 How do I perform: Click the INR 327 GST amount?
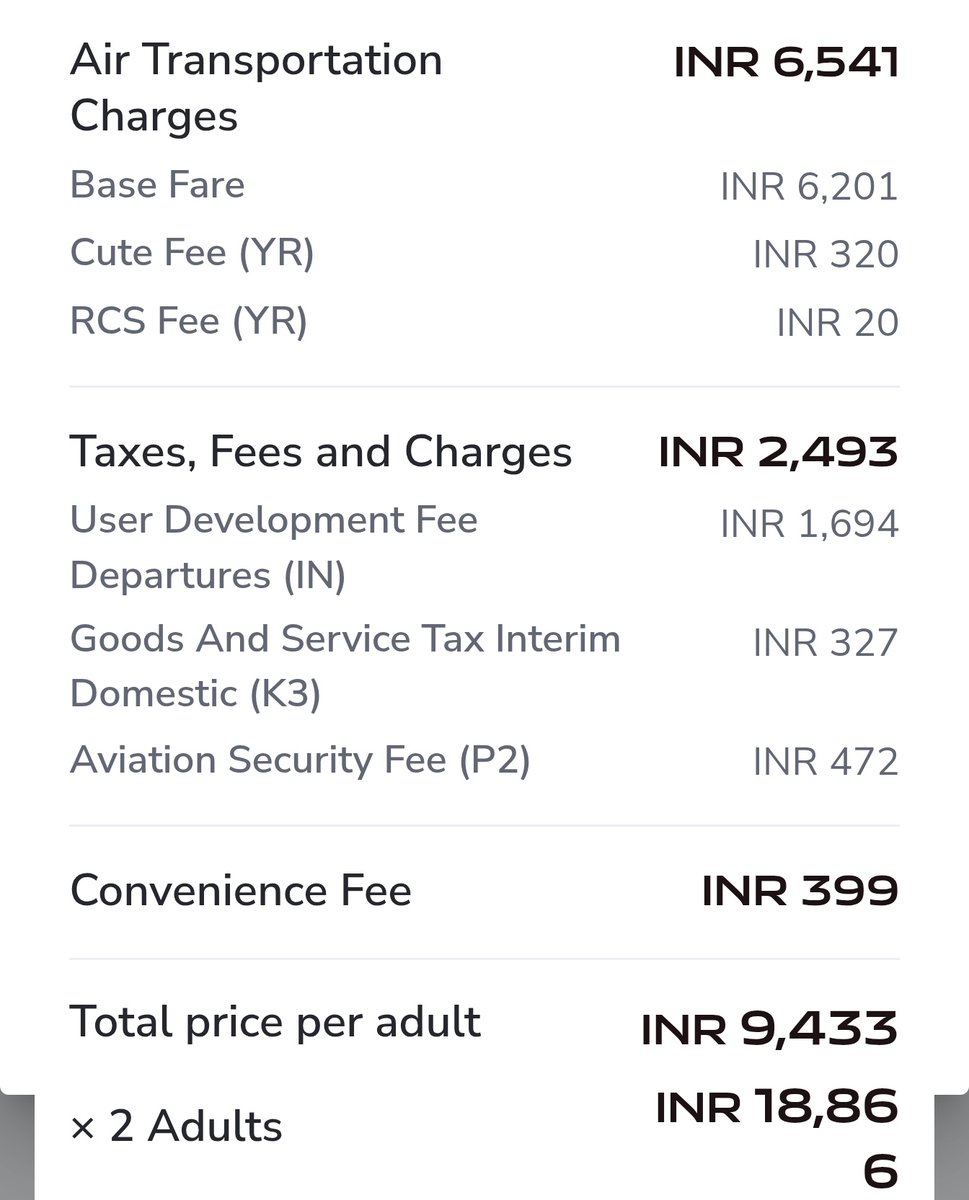[826, 643]
